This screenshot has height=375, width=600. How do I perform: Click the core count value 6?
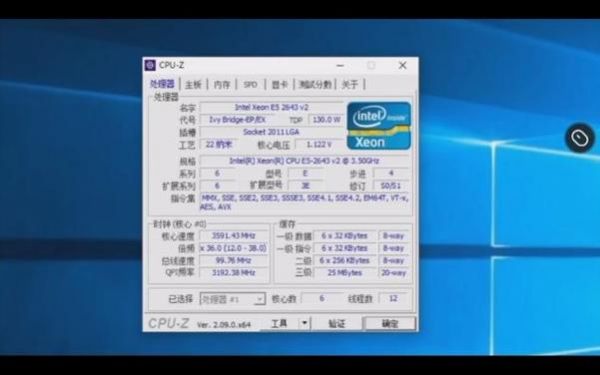coord(321,298)
